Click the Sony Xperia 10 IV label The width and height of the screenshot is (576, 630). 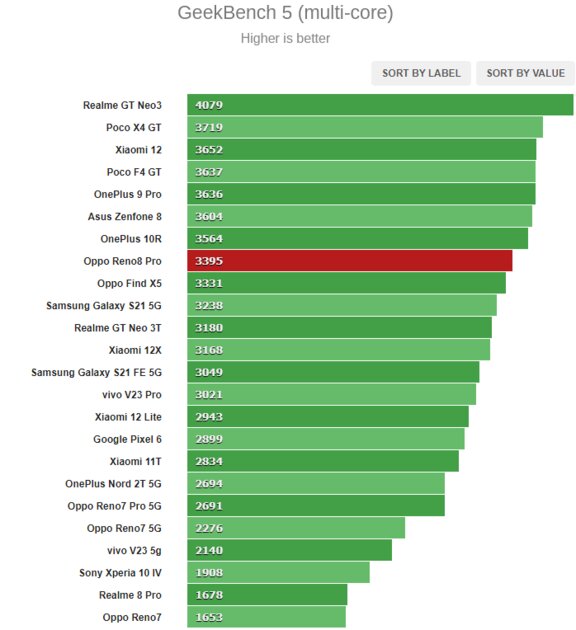(121, 573)
